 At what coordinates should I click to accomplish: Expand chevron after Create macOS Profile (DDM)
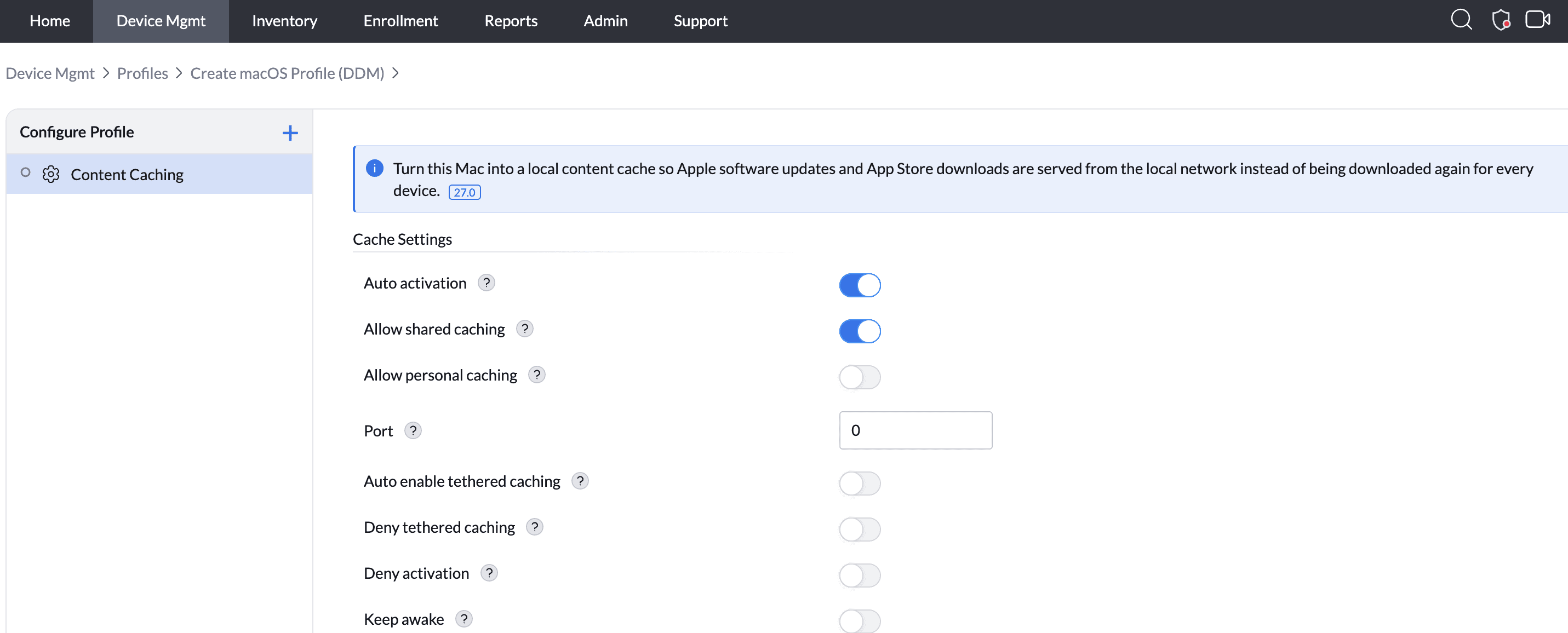396,73
